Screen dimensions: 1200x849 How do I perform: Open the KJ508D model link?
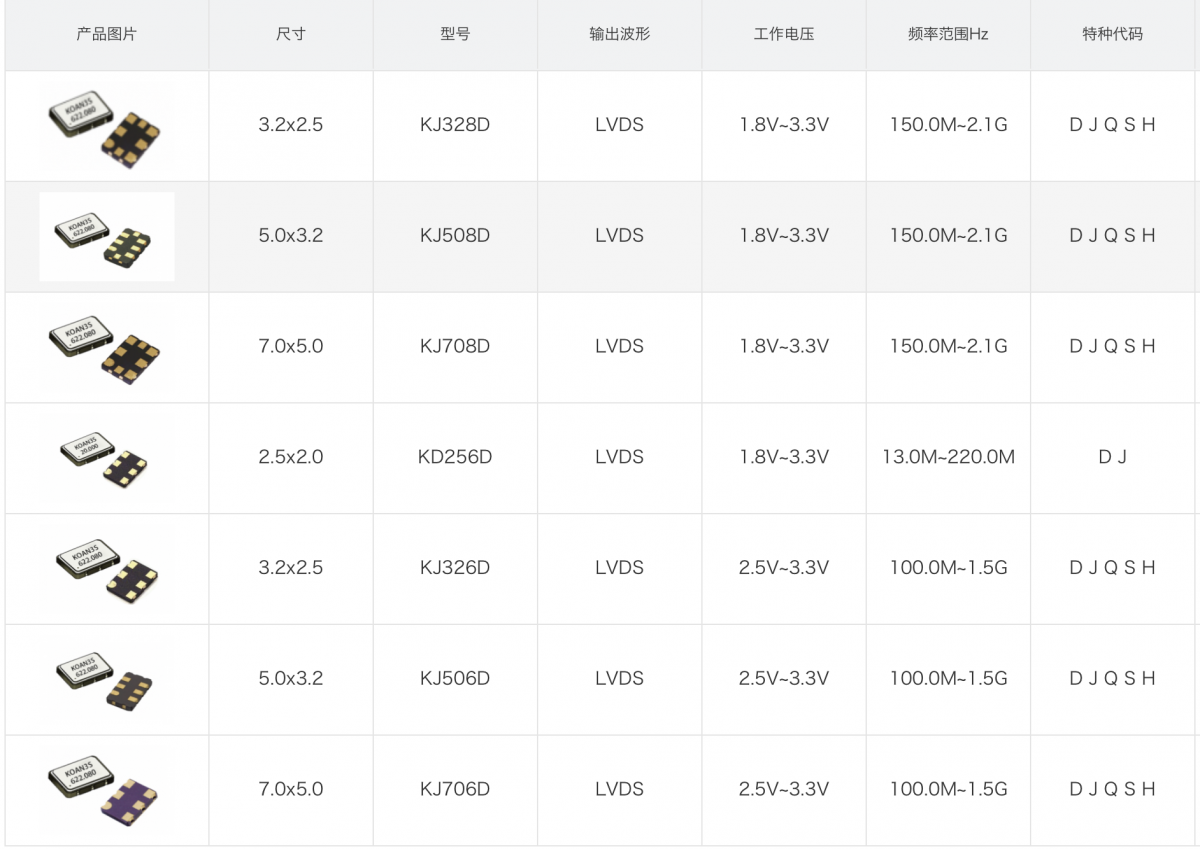click(455, 236)
